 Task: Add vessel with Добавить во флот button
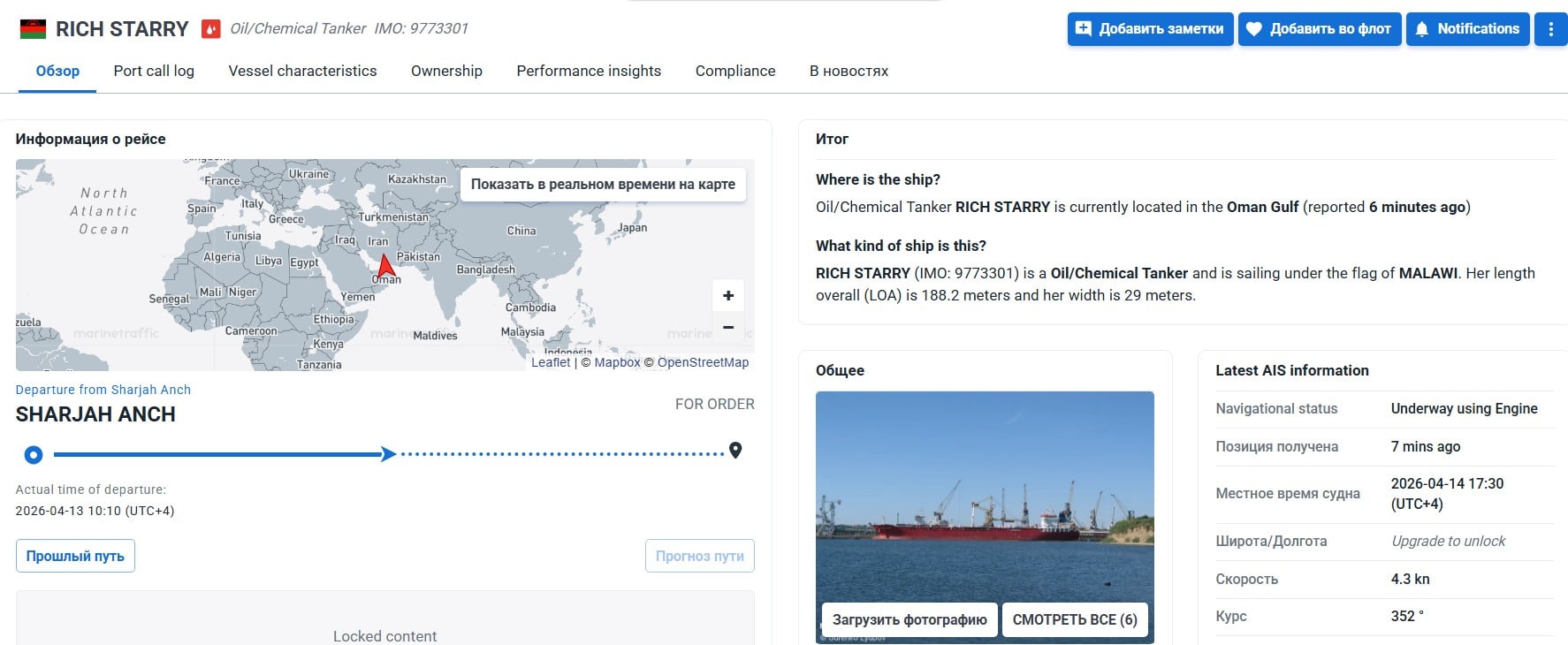[x=1319, y=29]
